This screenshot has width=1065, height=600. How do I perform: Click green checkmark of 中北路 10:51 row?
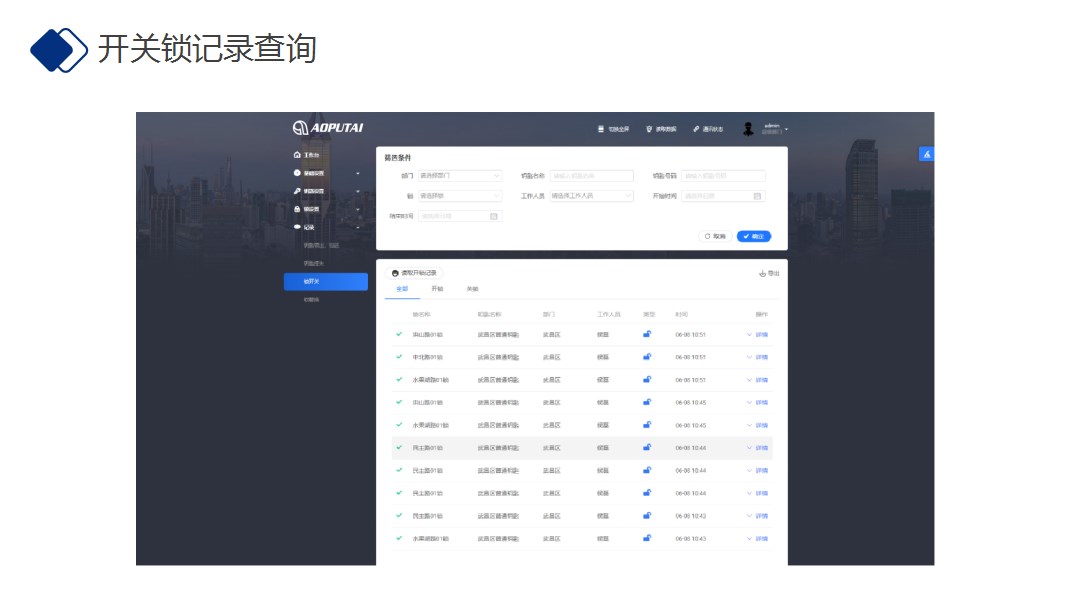click(x=399, y=357)
